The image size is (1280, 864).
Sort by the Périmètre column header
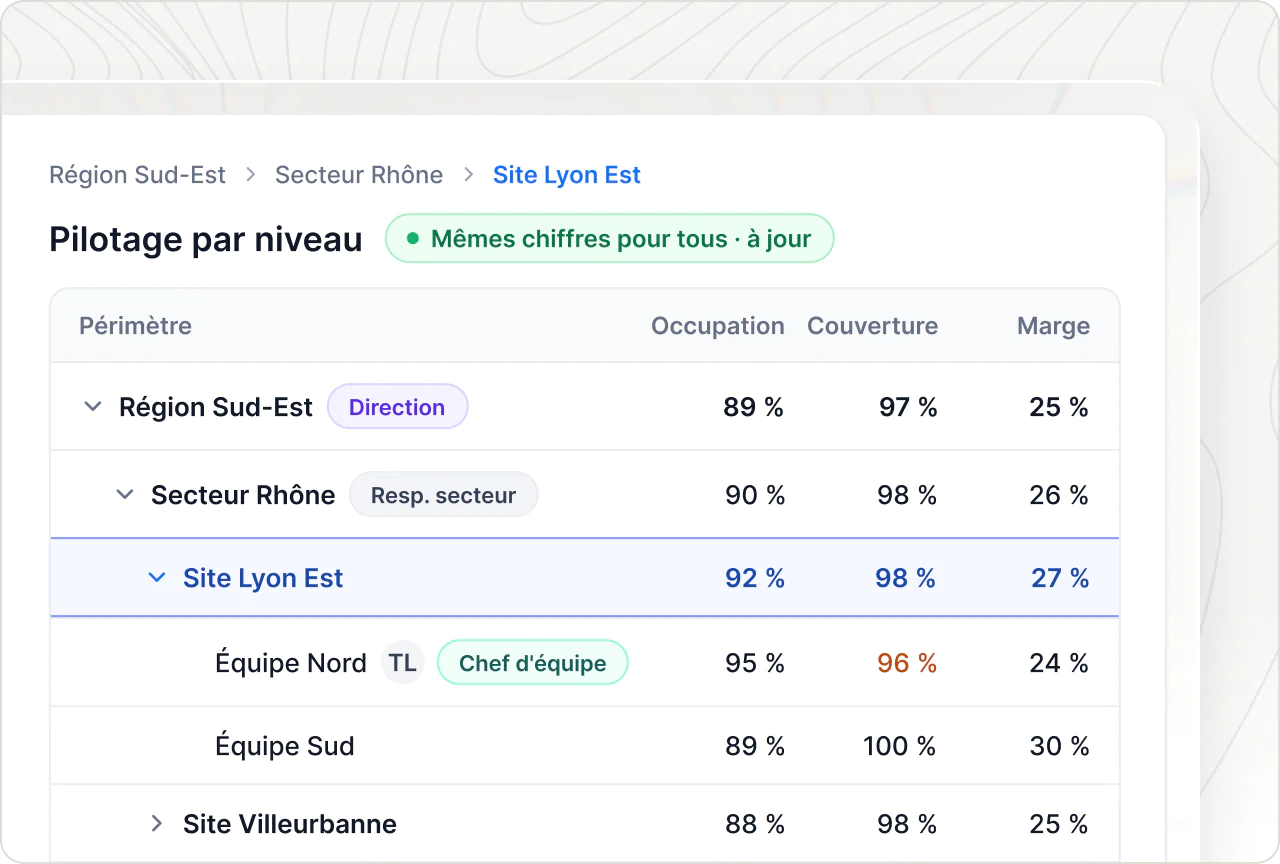point(136,326)
